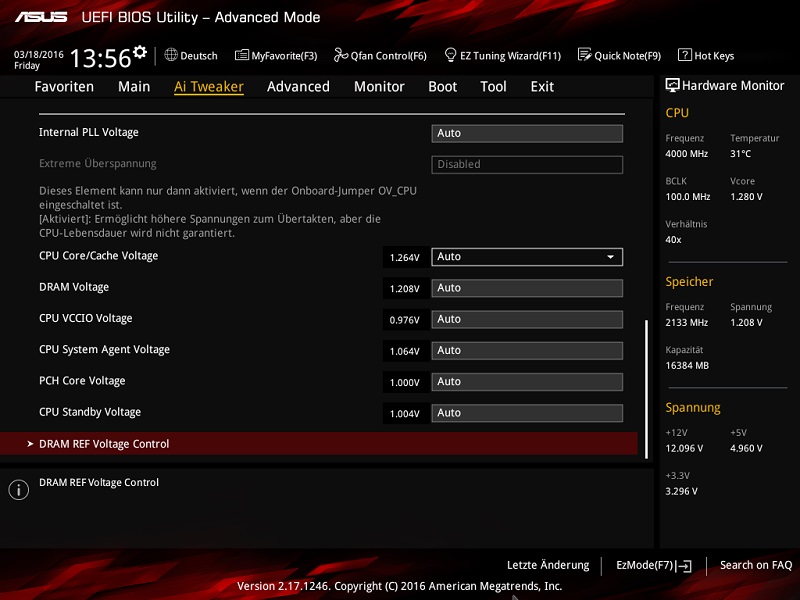
Task: Click the 40x ratio value
Action: [x=673, y=240]
